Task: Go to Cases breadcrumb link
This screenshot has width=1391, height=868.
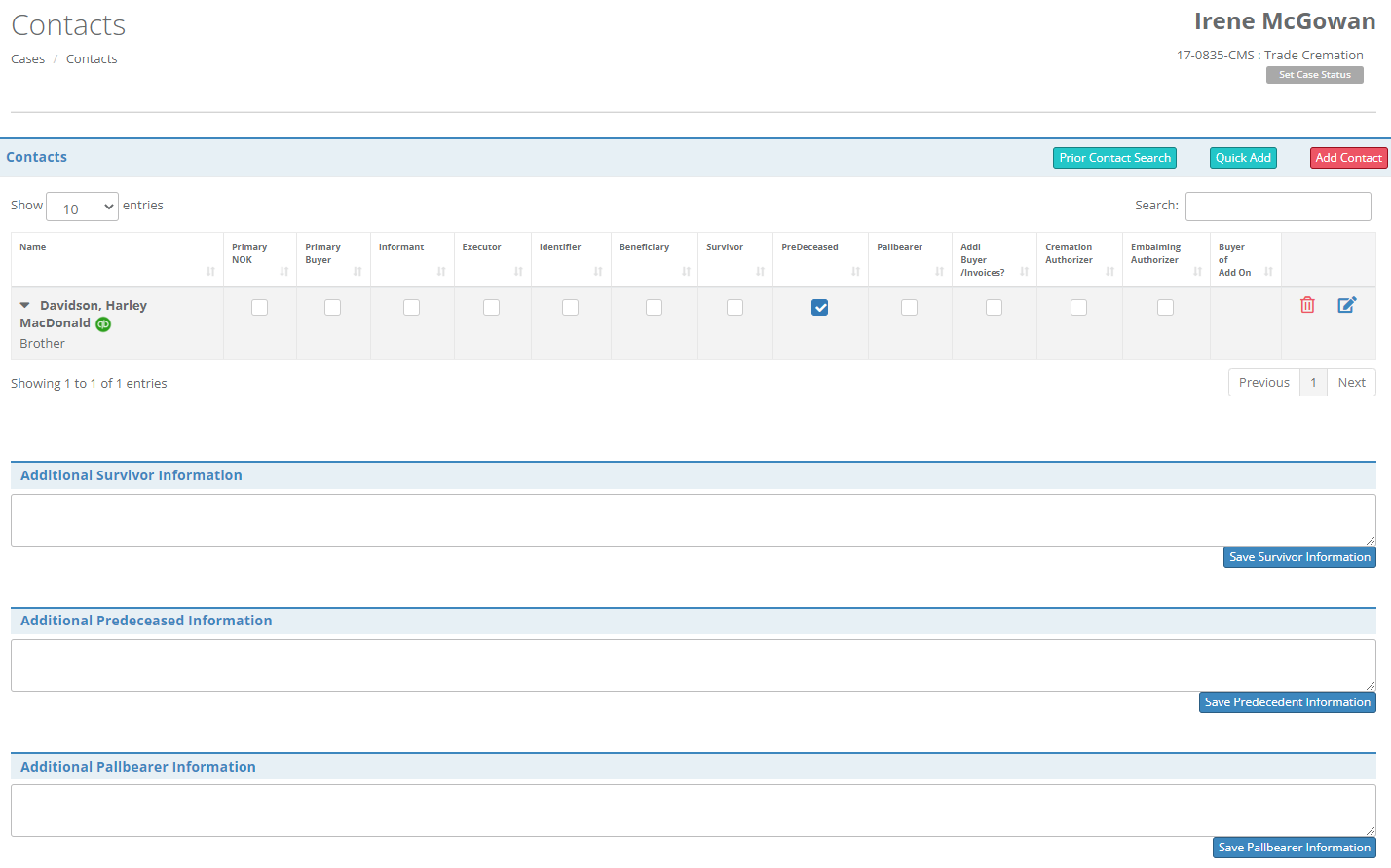Action: coord(28,59)
